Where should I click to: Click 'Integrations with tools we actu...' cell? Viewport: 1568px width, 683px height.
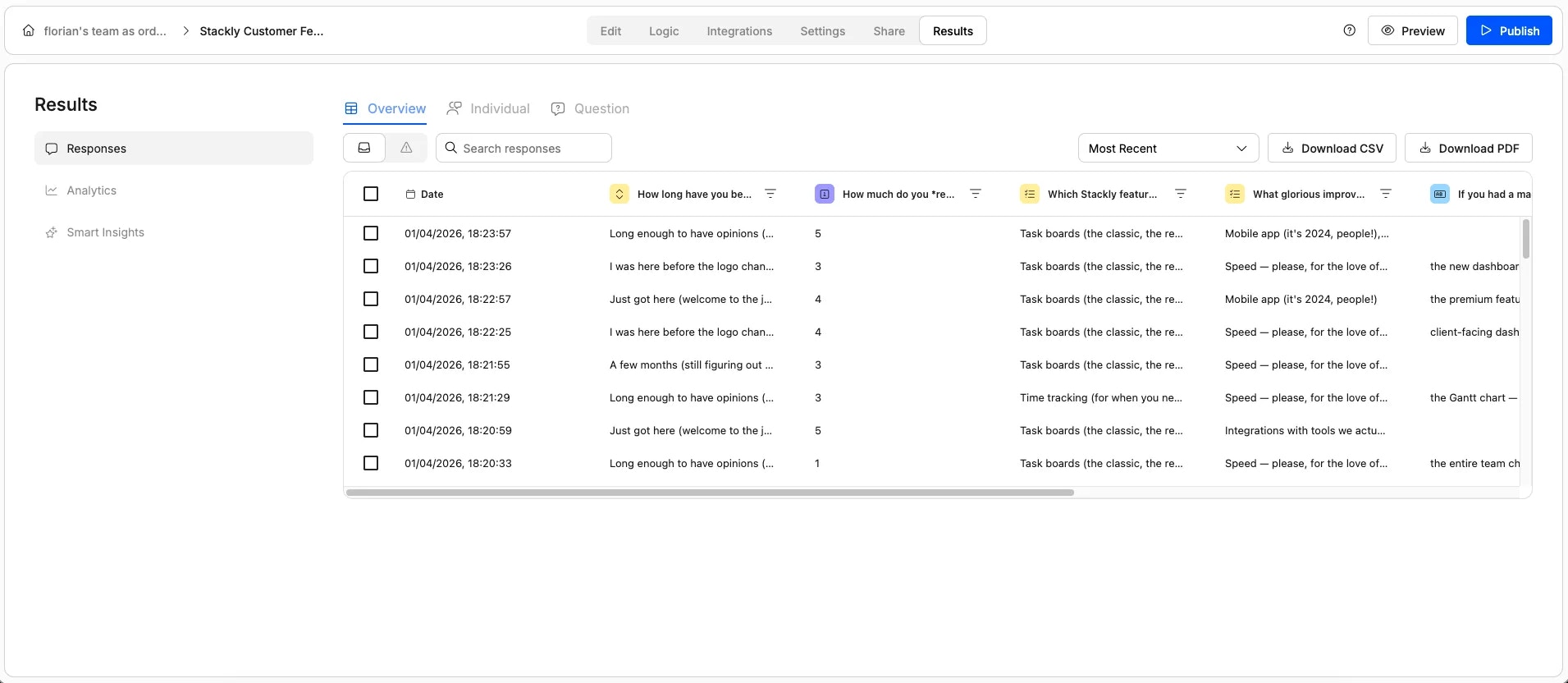tap(1305, 430)
